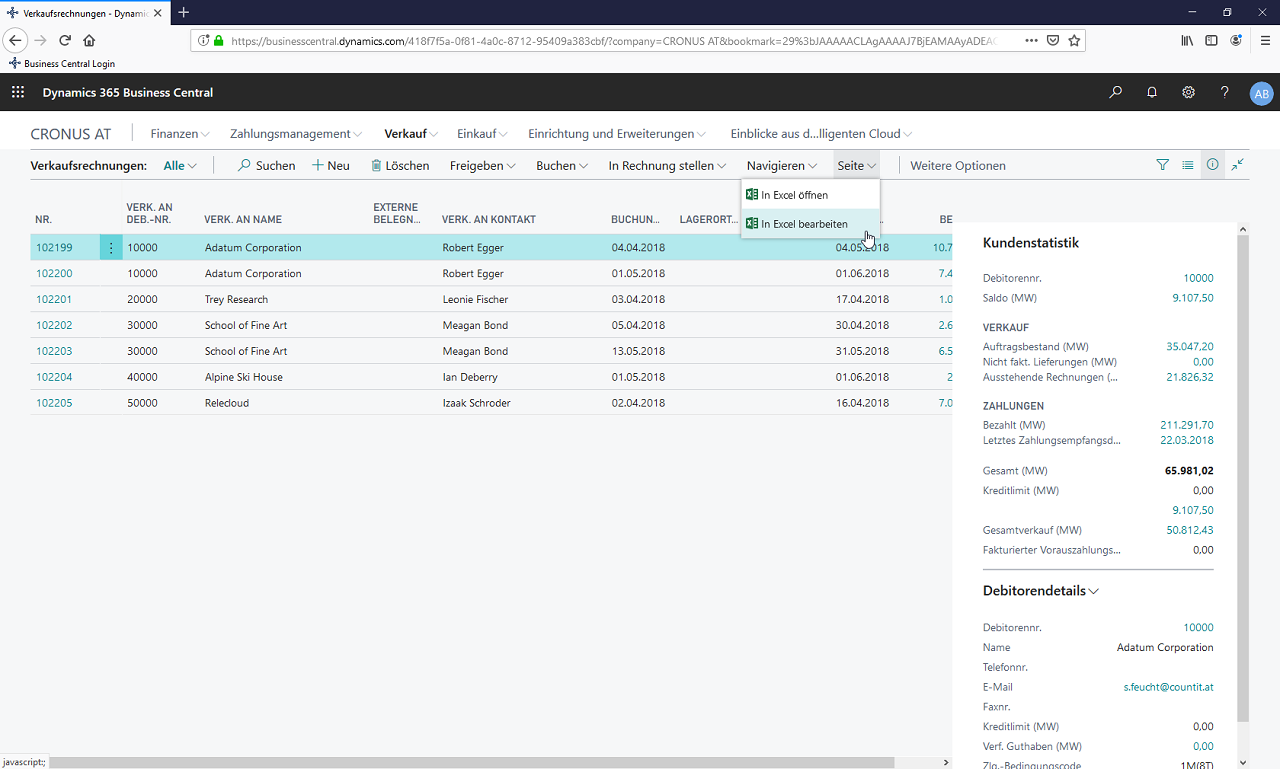Open the Verkauf navigation menu
Viewport: 1280px width, 769px height.
coord(411,134)
